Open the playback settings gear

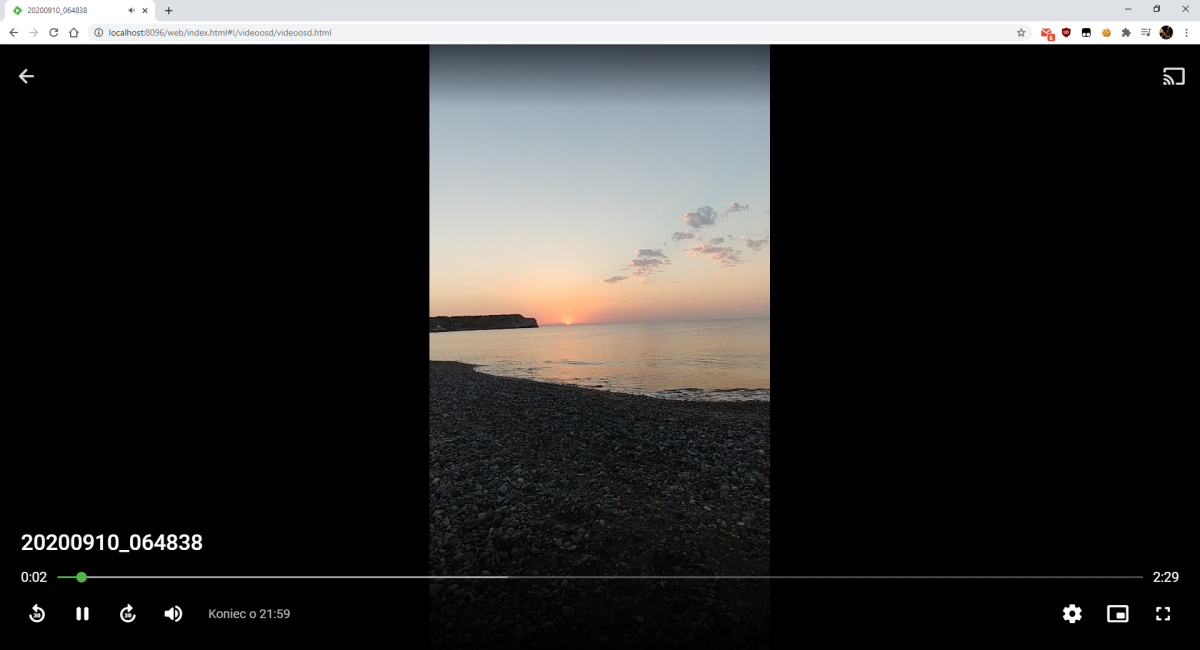(x=1072, y=614)
